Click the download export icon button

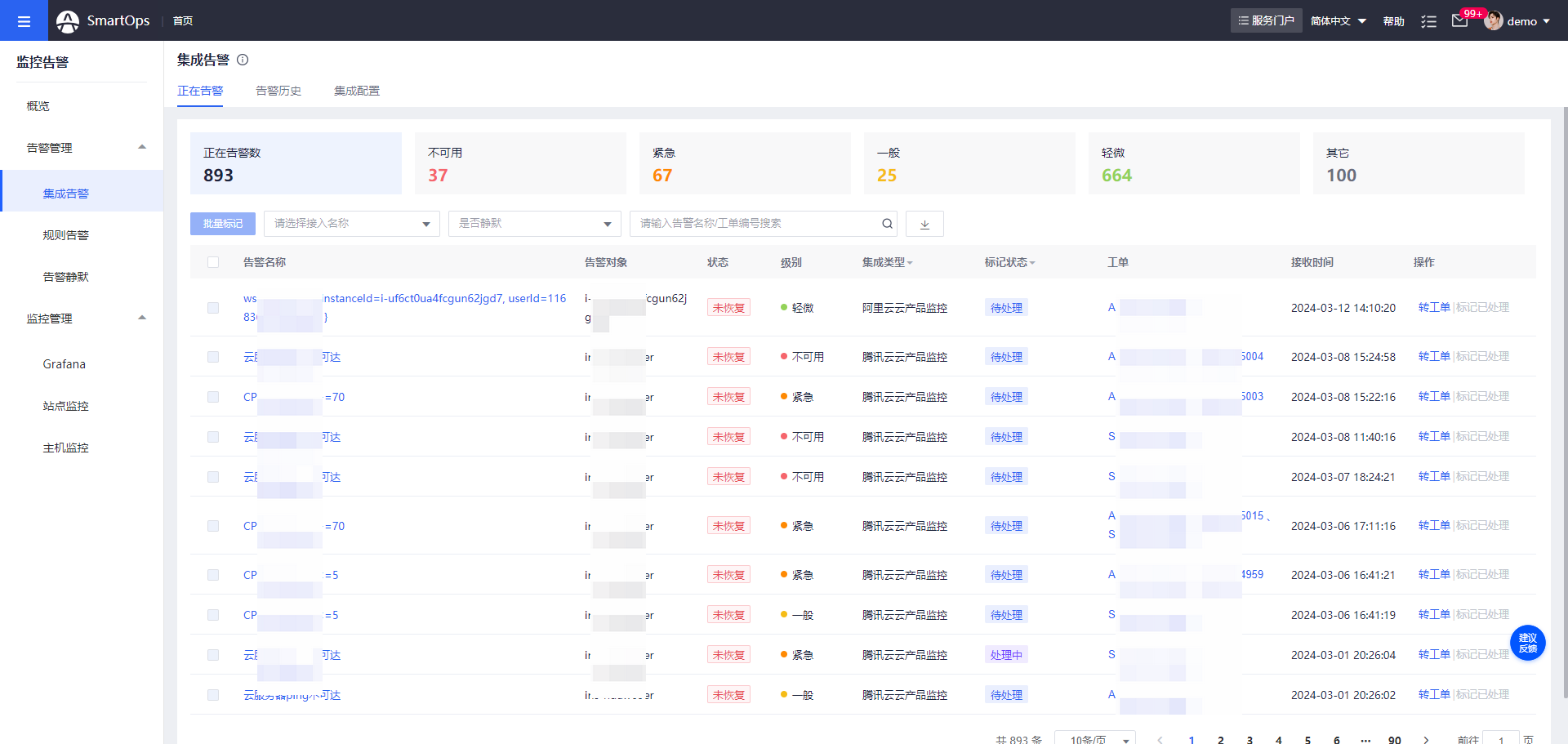pos(924,224)
